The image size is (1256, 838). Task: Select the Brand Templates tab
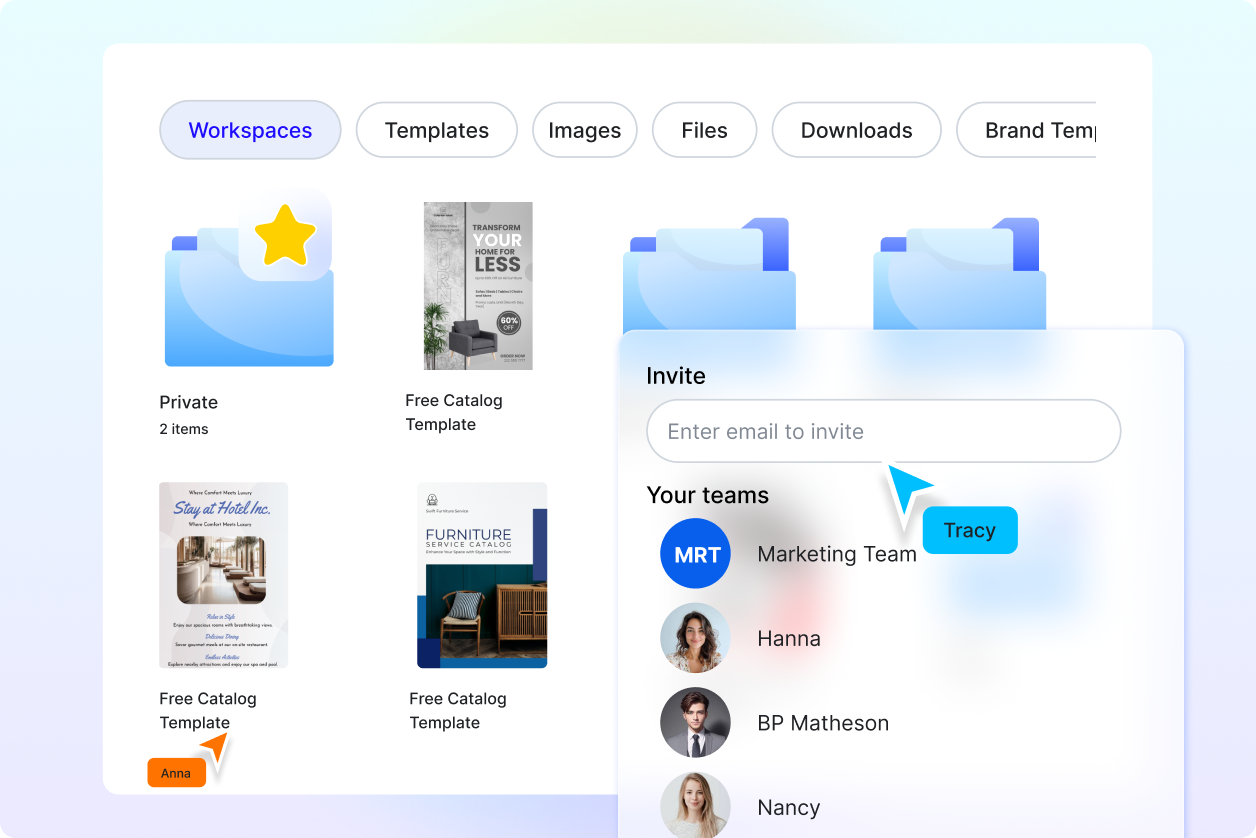tap(1027, 130)
